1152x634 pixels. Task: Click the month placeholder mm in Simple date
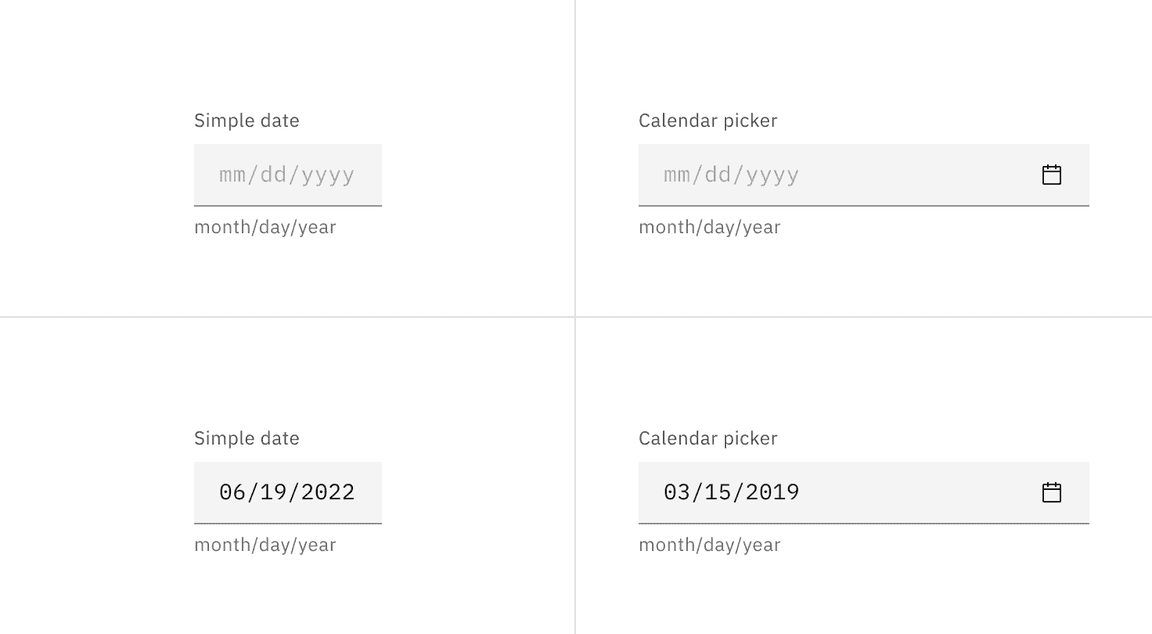click(x=231, y=174)
